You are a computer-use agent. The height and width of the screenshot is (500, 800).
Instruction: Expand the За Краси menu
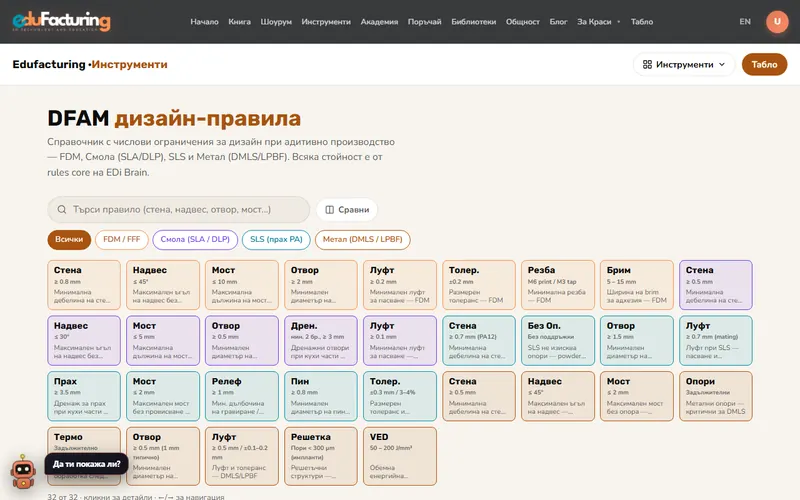tap(598, 21)
